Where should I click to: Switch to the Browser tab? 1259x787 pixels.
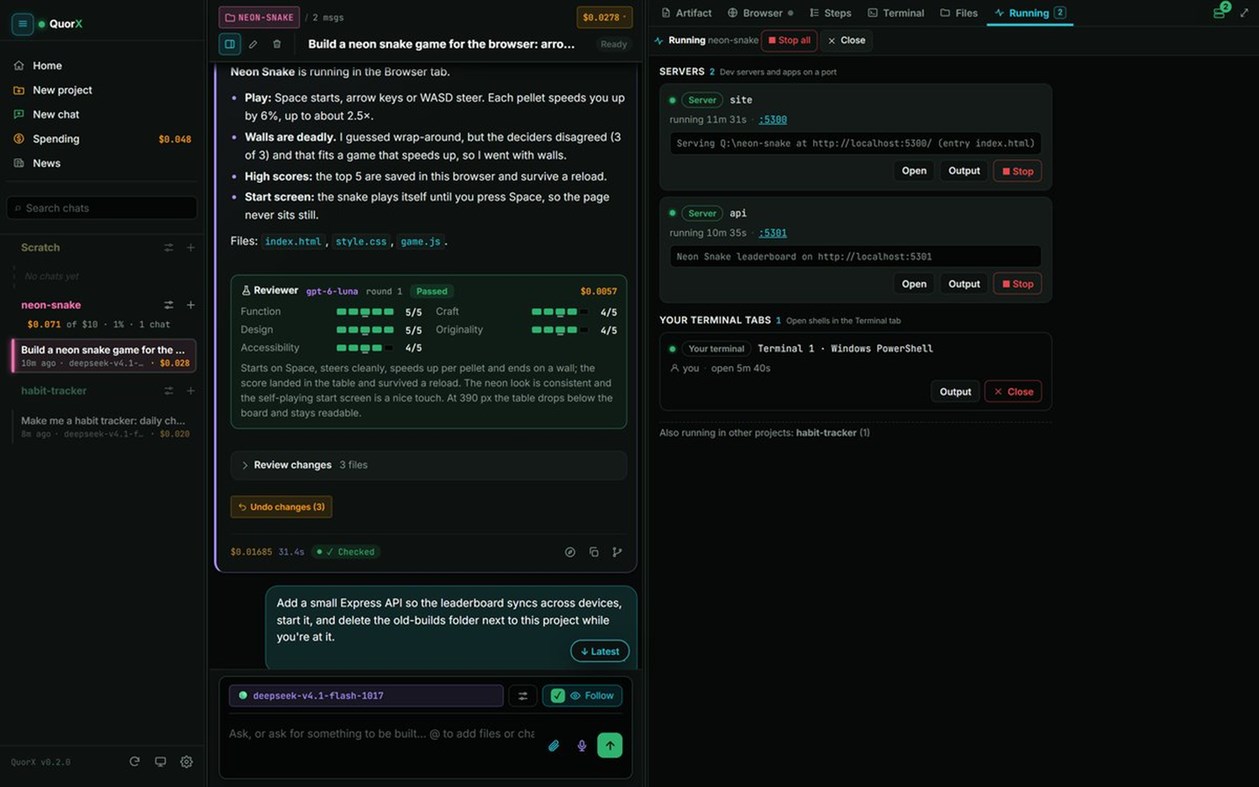(x=760, y=13)
